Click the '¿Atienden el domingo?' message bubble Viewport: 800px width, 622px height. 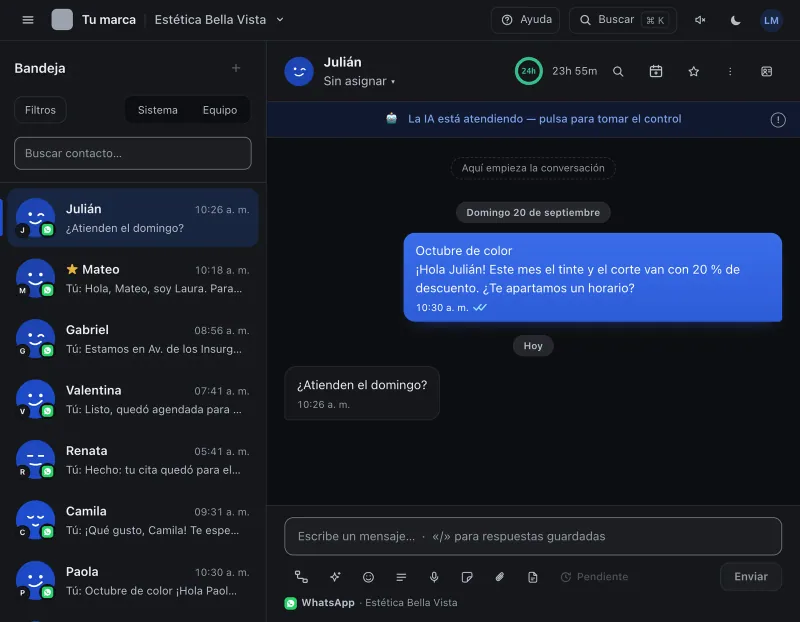(362, 393)
